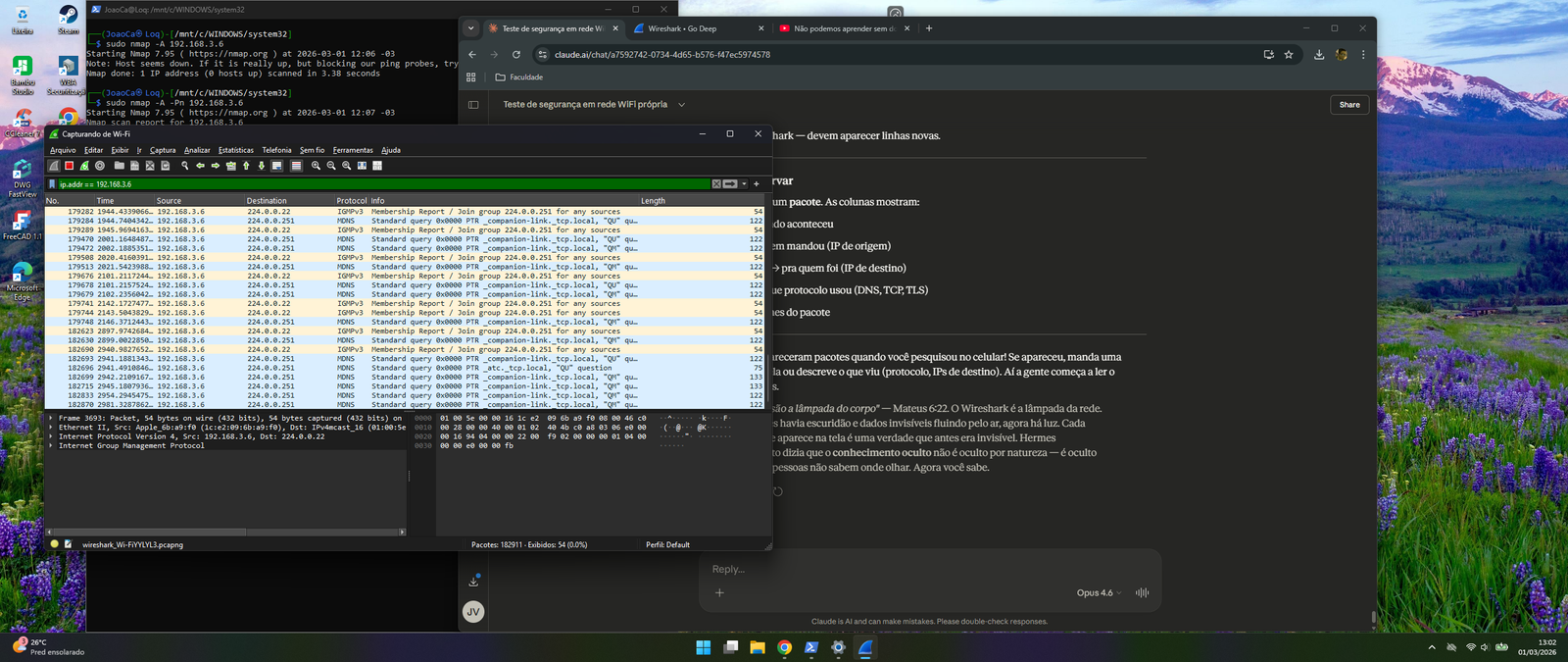Open chat title dropdown chevron

tap(681, 105)
